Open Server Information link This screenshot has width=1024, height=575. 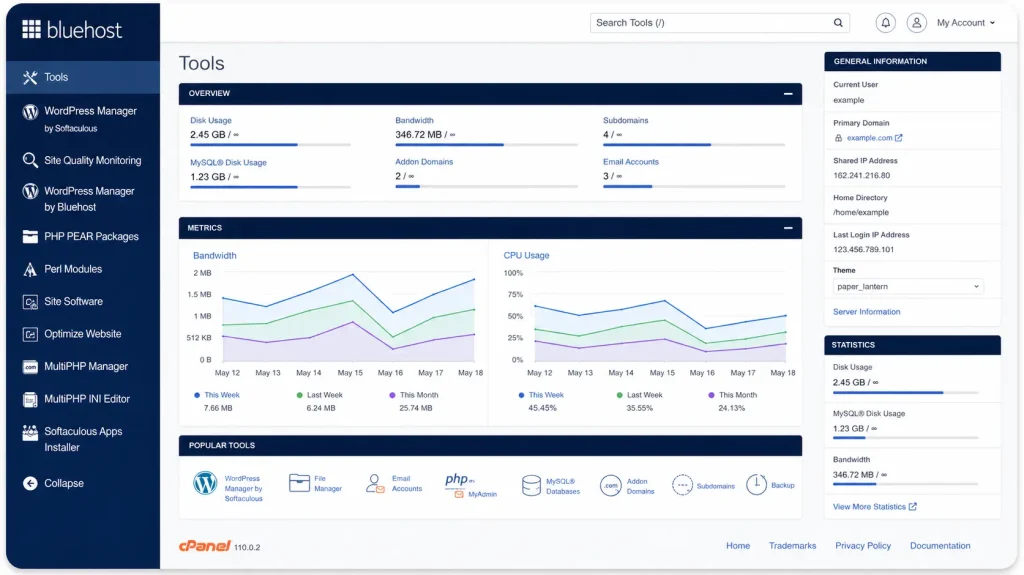pos(867,312)
